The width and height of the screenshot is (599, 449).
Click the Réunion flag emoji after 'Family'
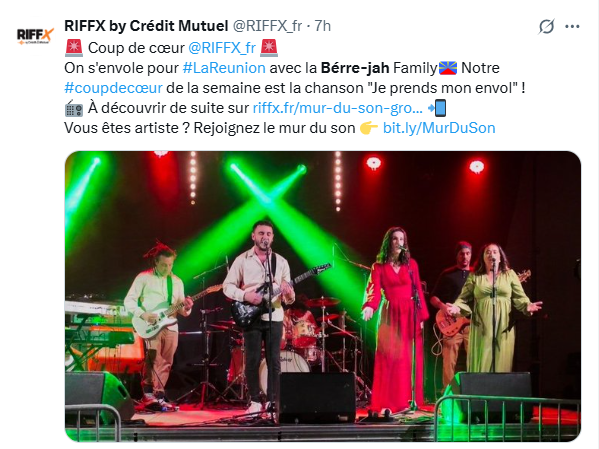tap(448, 68)
